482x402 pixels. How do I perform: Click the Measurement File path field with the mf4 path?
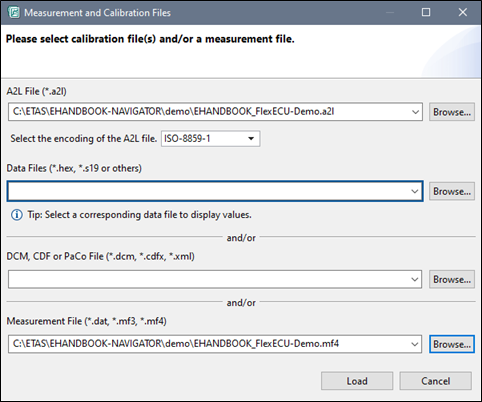pyautogui.click(x=208, y=344)
